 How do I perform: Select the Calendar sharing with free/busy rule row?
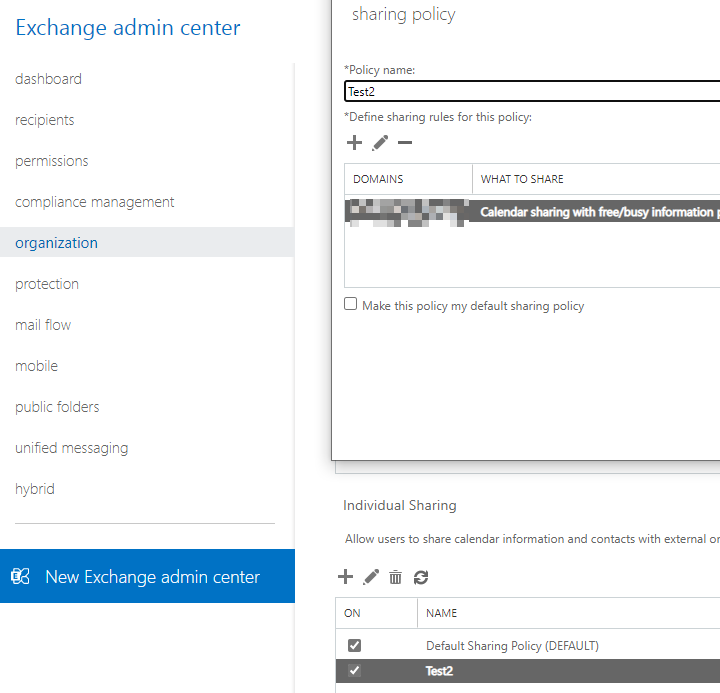[x=532, y=212]
